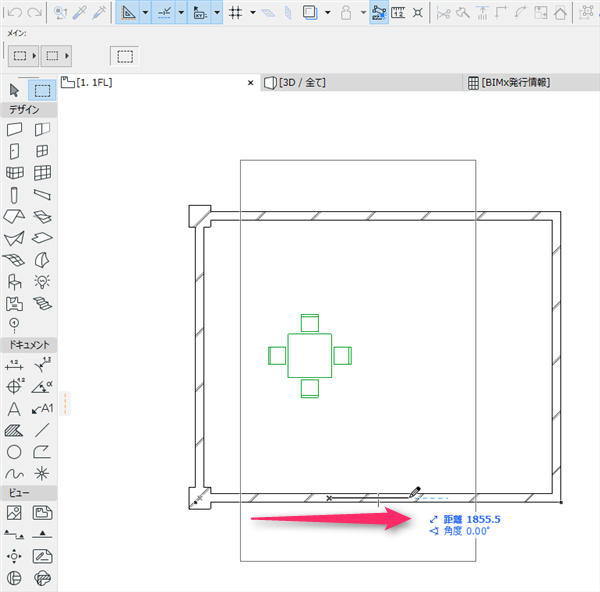Select the Object chair tool

[14, 282]
